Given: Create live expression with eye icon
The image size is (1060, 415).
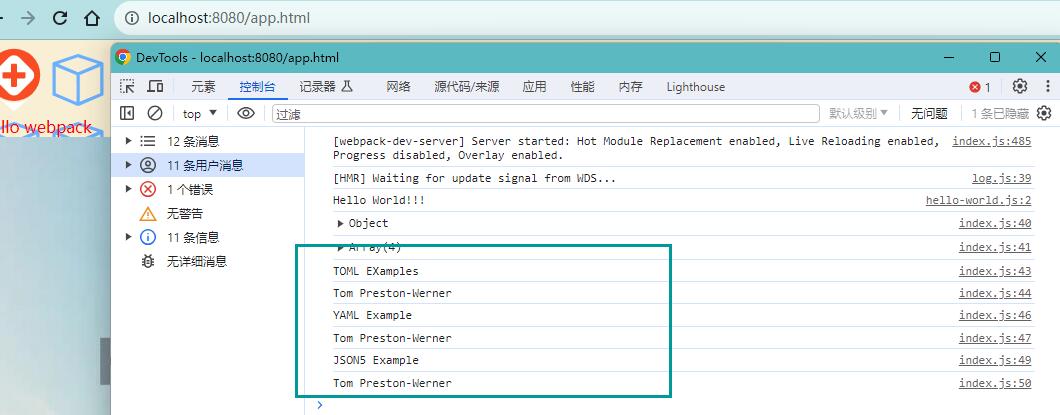Looking at the screenshot, I should (245, 114).
